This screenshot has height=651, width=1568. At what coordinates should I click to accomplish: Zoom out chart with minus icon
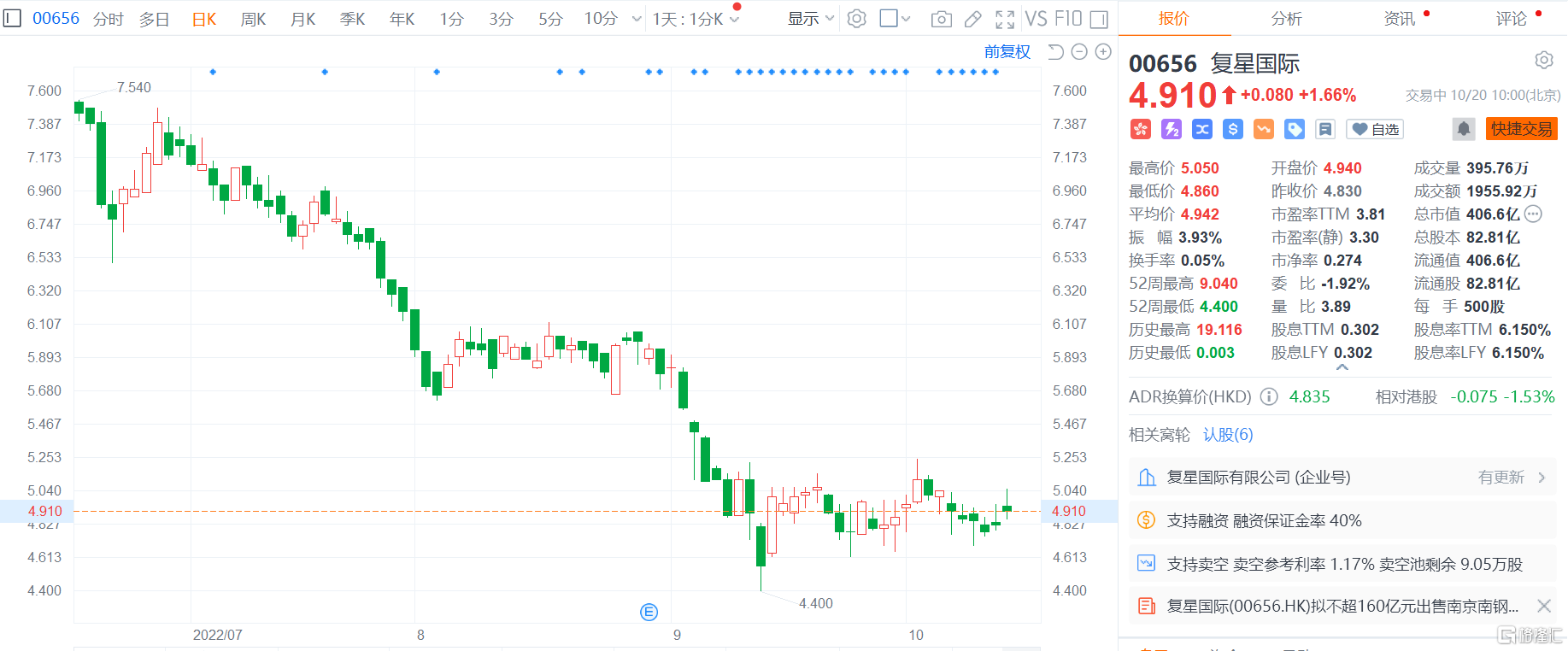click(x=1079, y=52)
